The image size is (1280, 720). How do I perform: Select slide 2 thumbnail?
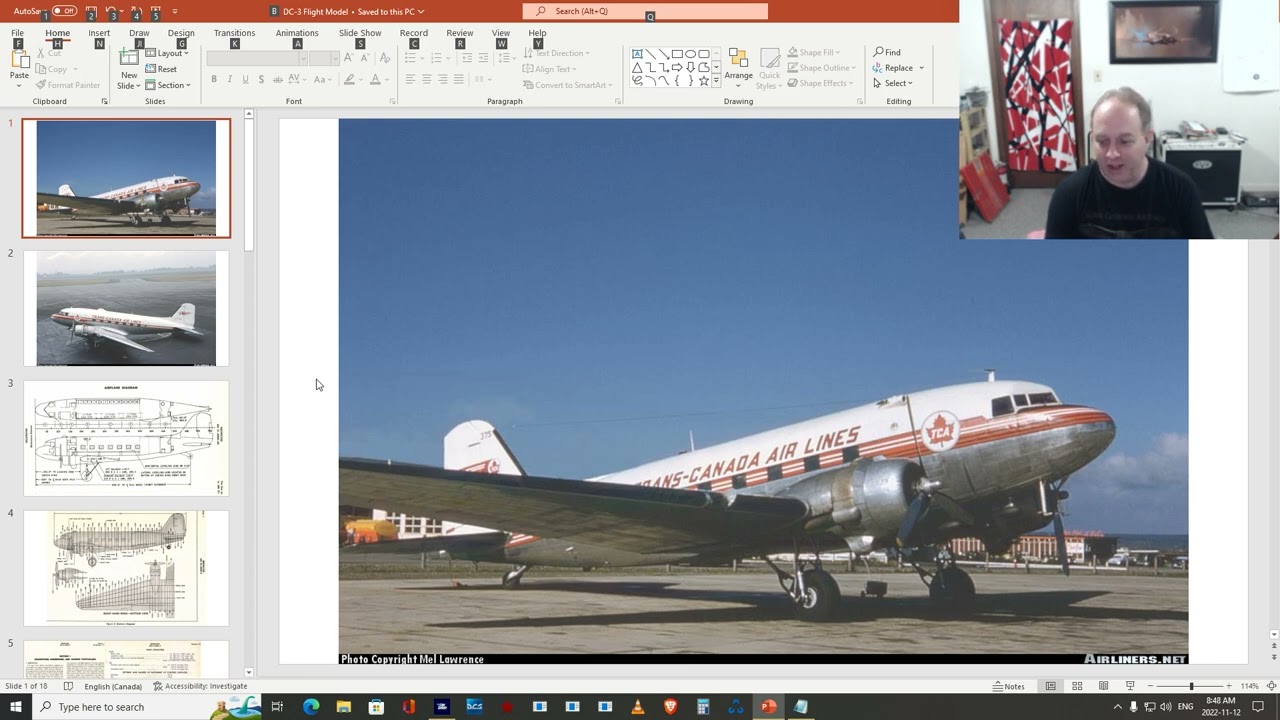126,308
